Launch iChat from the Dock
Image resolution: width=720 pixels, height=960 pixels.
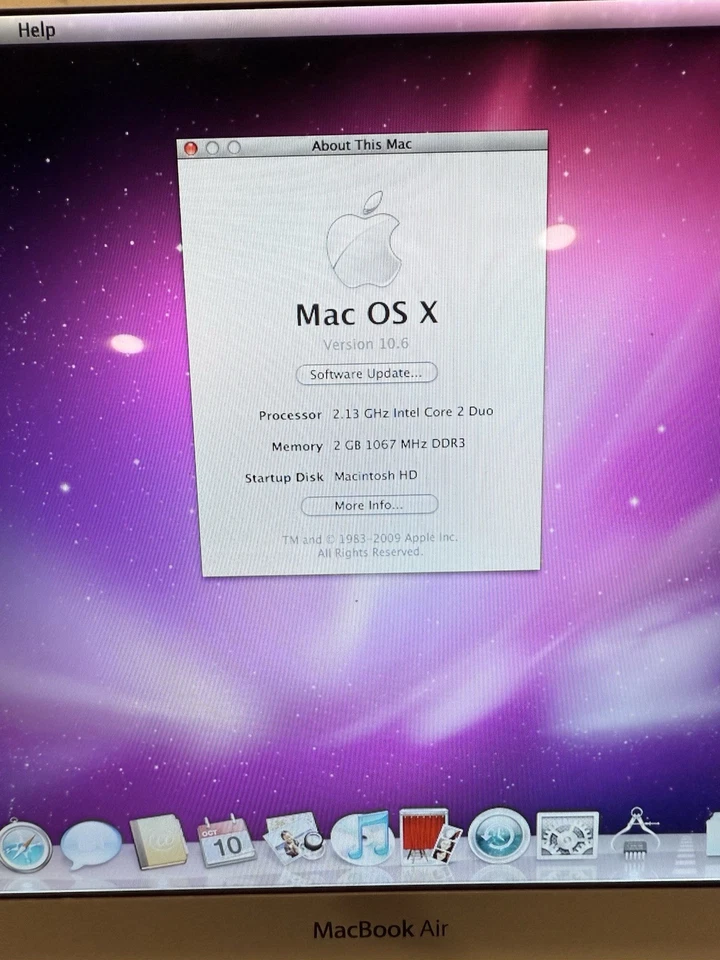tap(91, 844)
